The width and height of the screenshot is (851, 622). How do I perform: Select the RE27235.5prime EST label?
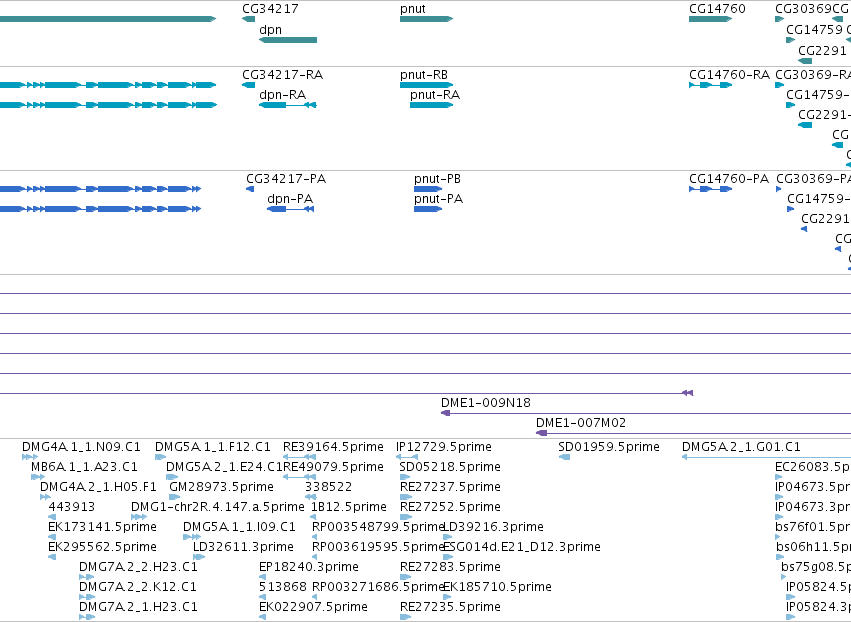pos(450,607)
